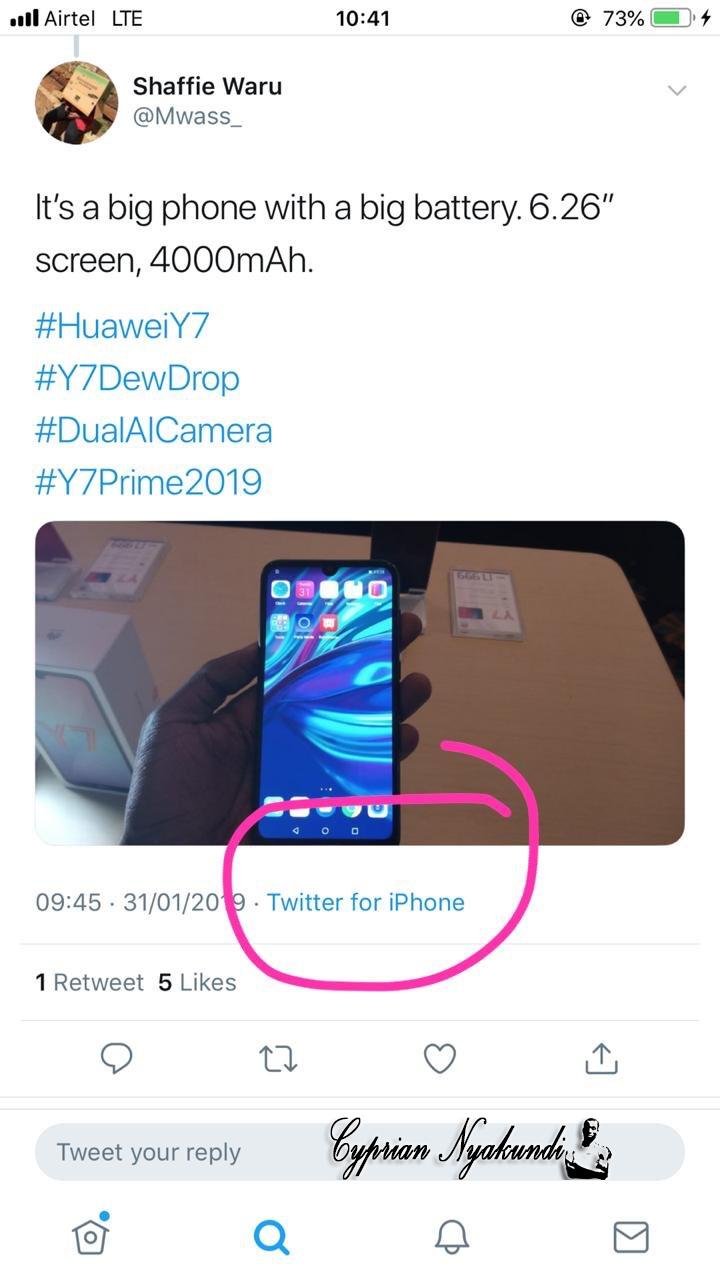Open the #Y7DewDrop hashtag

point(137,378)
